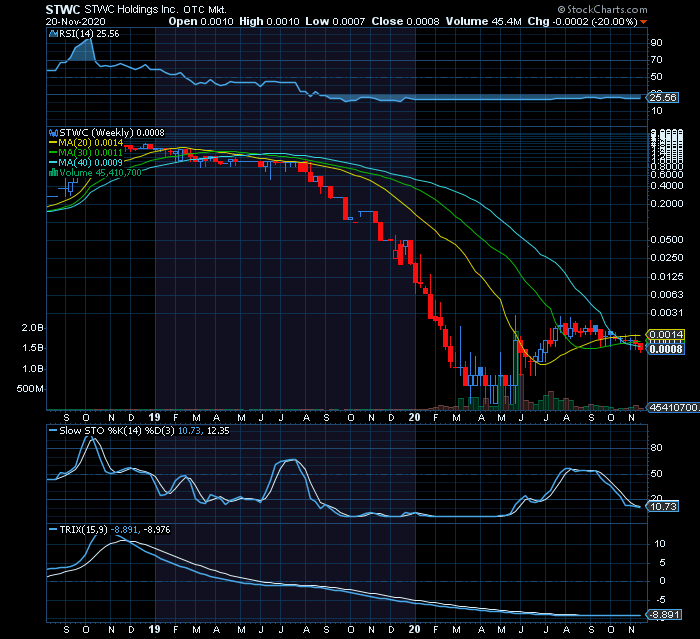Click the orange down-arrow change indicator
The height and width of the screenshot is (639, 700).
coord(643,22)
